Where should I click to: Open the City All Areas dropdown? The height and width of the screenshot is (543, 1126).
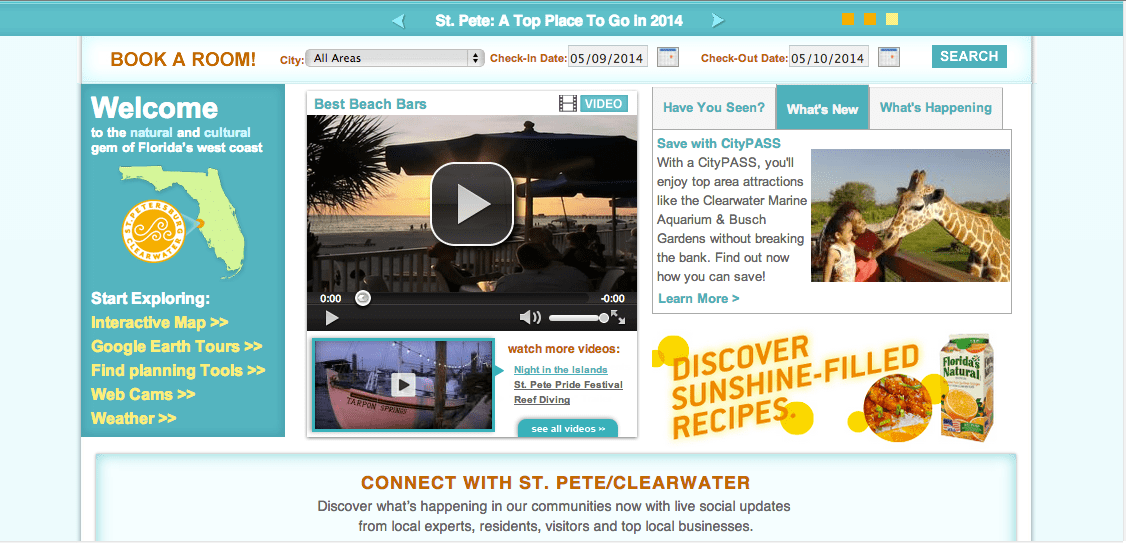[x=396, y=58]
